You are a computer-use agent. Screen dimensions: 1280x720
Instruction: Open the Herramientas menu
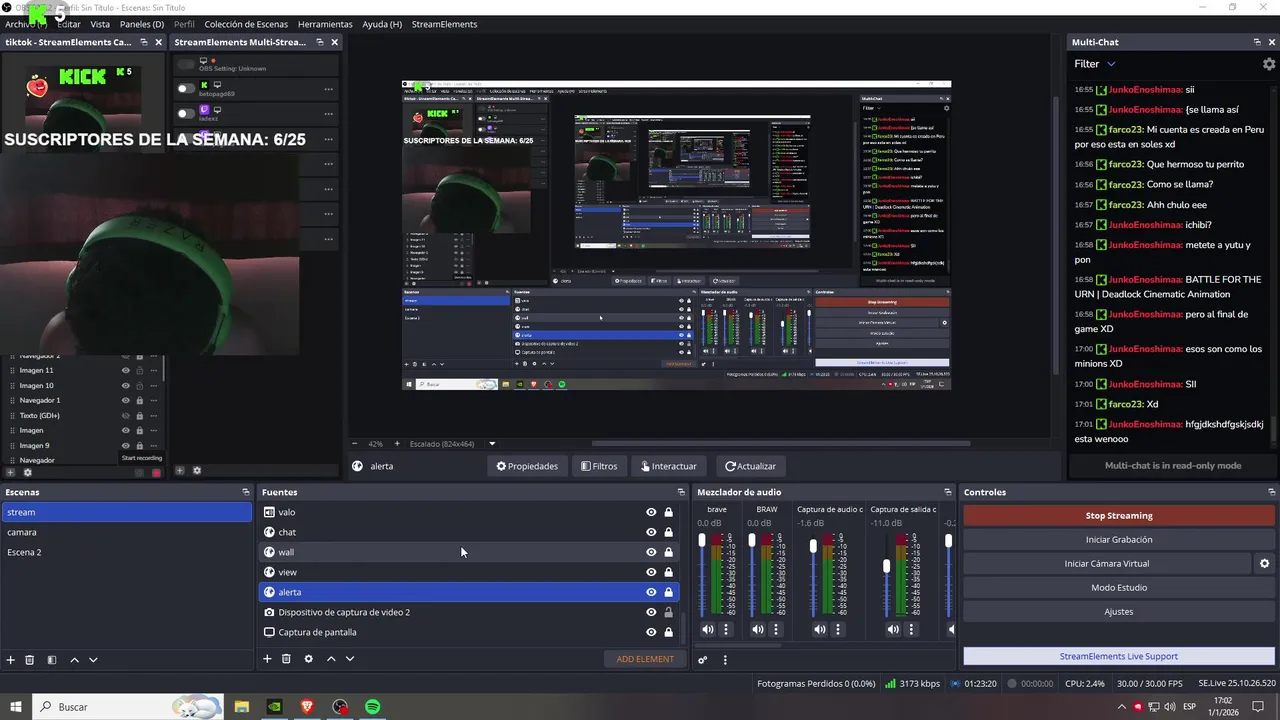coord(325,24)
